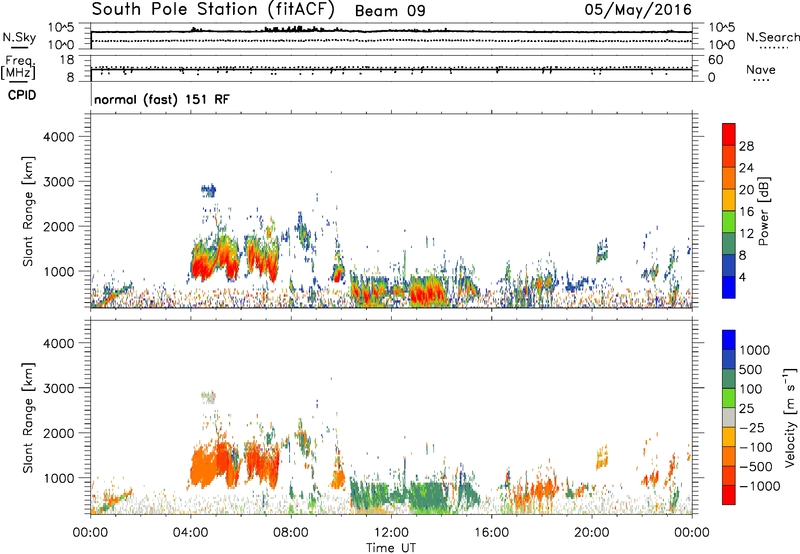Screen dimensions: 800x554
Task: Click the blue top of the Velocity colorbar
Action: (x=729, y=340)
